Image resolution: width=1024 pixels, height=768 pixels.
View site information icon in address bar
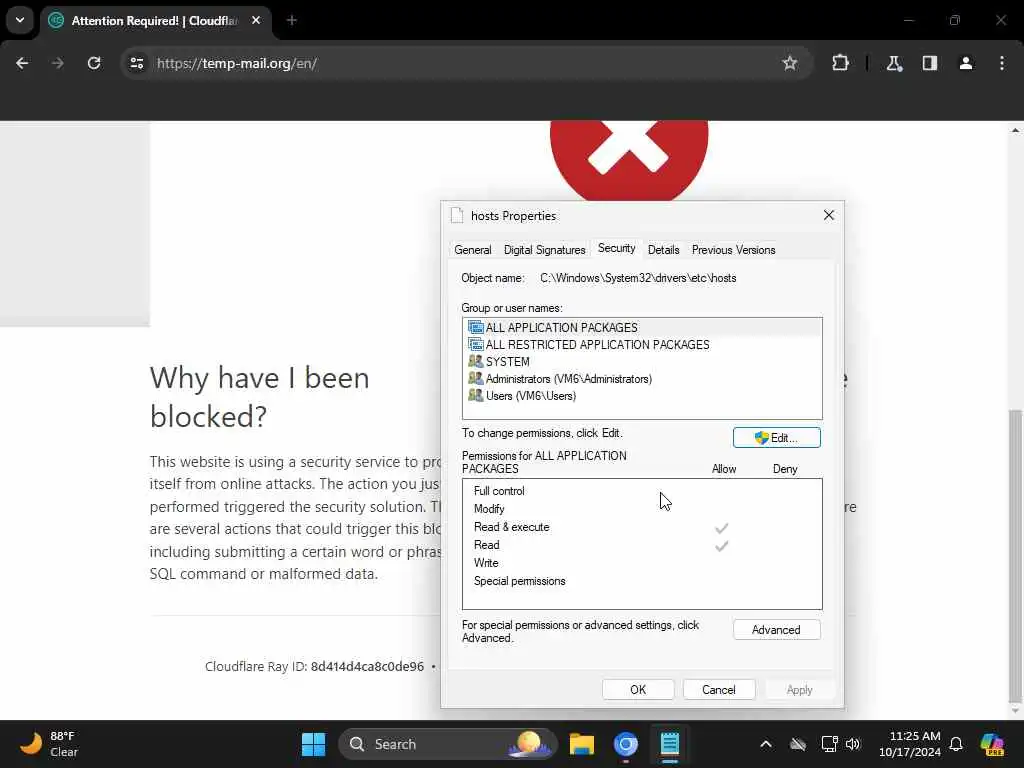pos(136,63)
